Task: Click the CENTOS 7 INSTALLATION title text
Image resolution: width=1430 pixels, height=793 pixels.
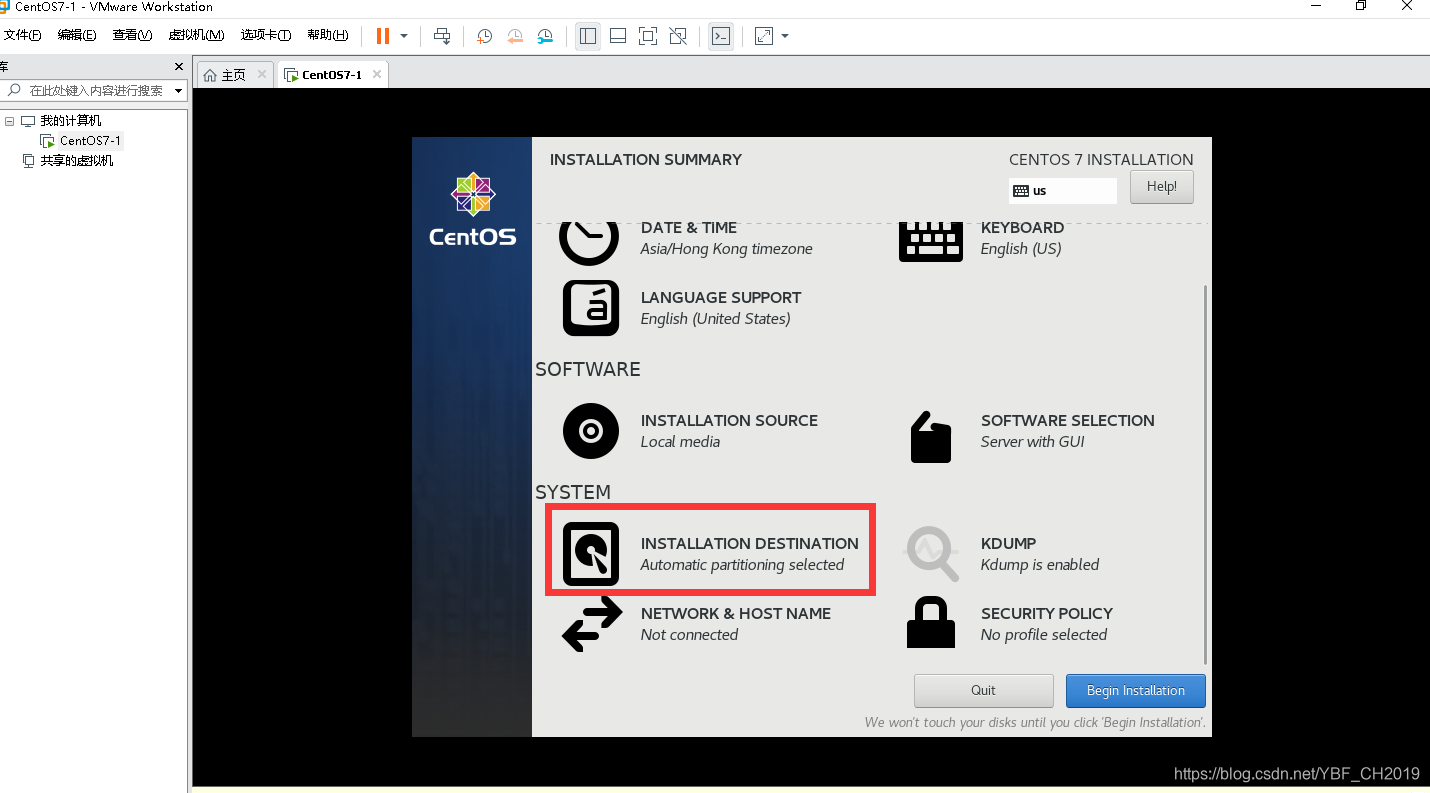Action: (x=1101, y=160)
